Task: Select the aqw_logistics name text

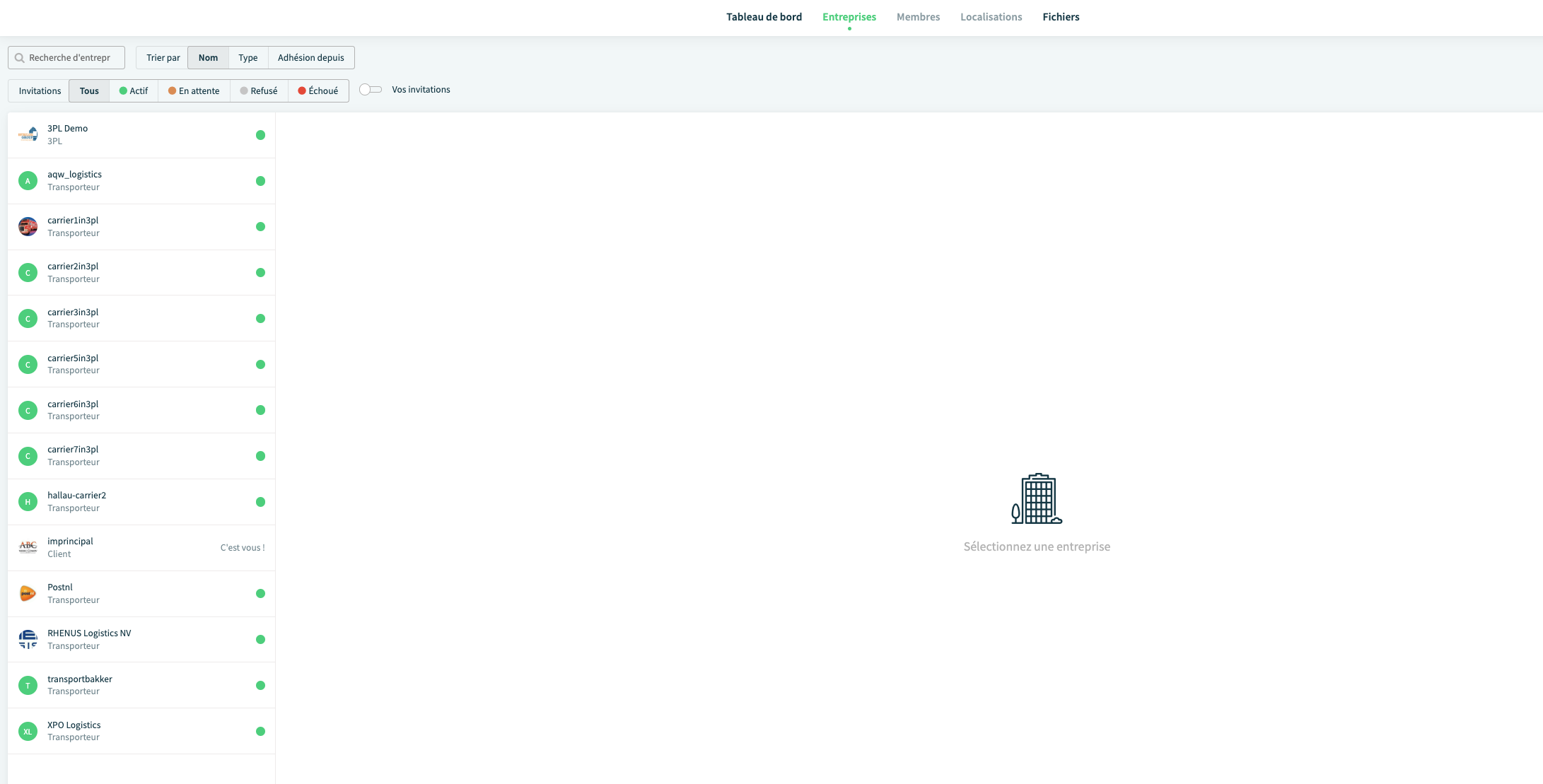Action: (74, 175)
